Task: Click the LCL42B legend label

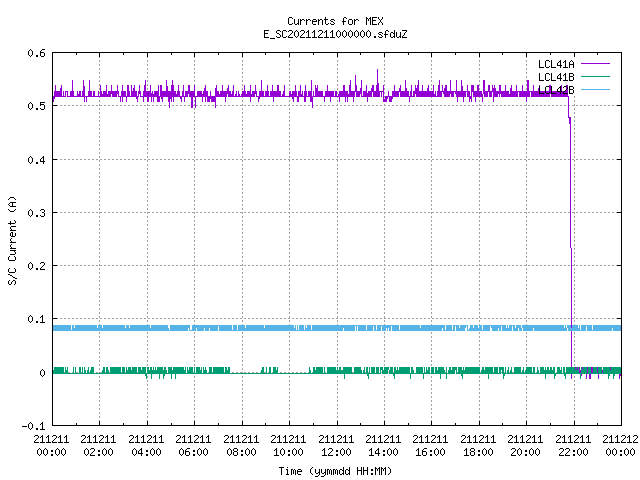Action: coord(556,90)
